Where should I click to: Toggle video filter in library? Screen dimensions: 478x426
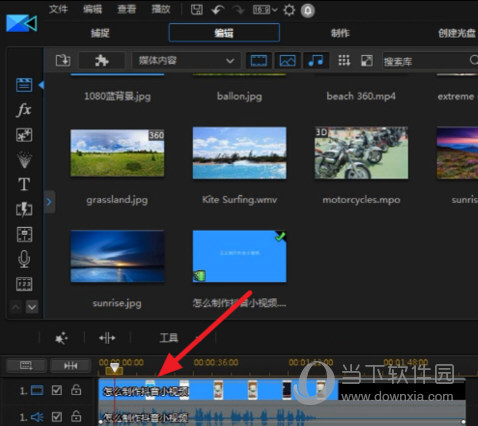point(259,61)
